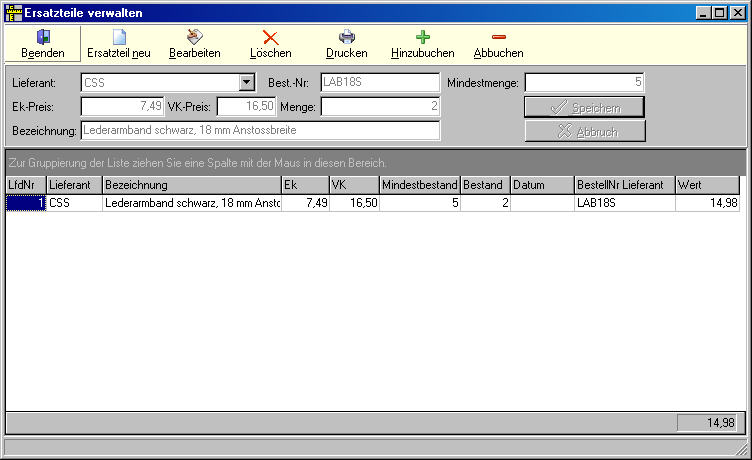The height and width of the screenshot is (460, 752).
Task: Select the Lederarmband schwarz table row
Action: (192, 203)
